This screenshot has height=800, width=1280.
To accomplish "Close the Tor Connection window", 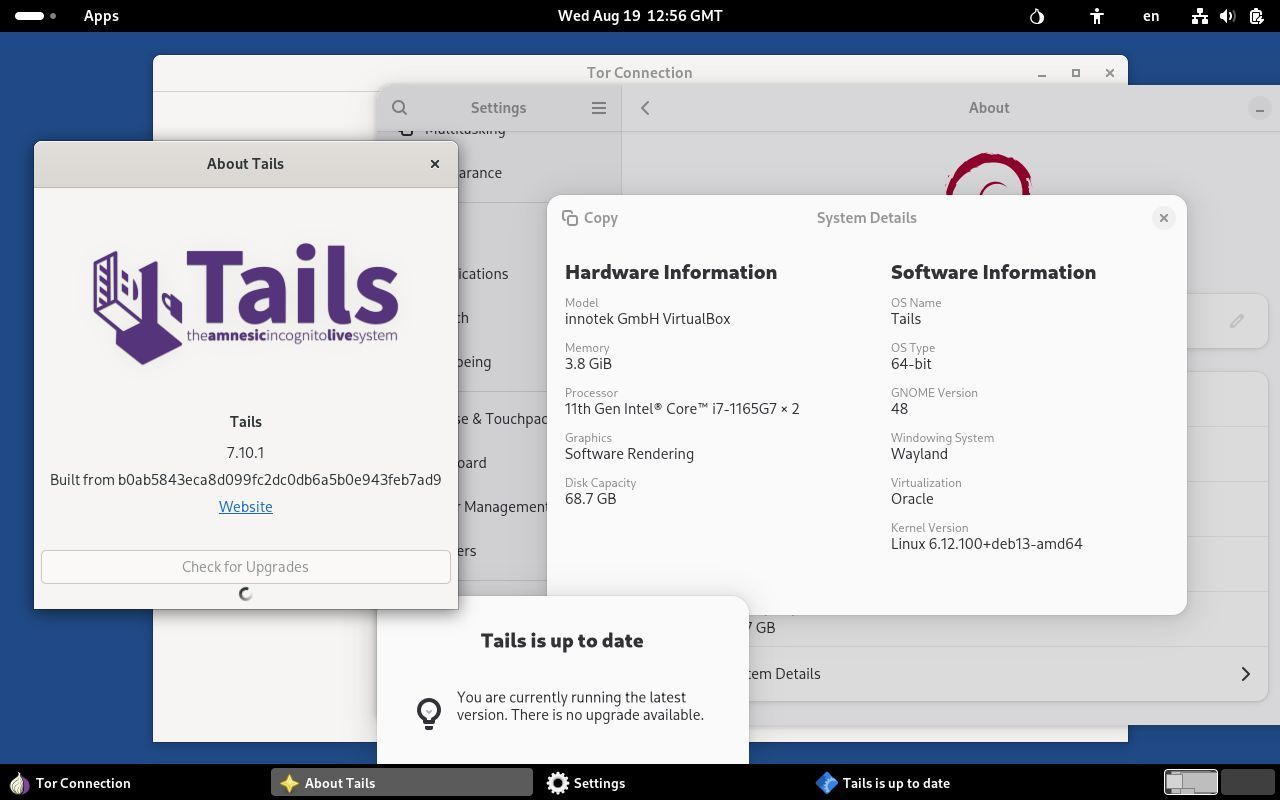I will (x=1110, y=73).
